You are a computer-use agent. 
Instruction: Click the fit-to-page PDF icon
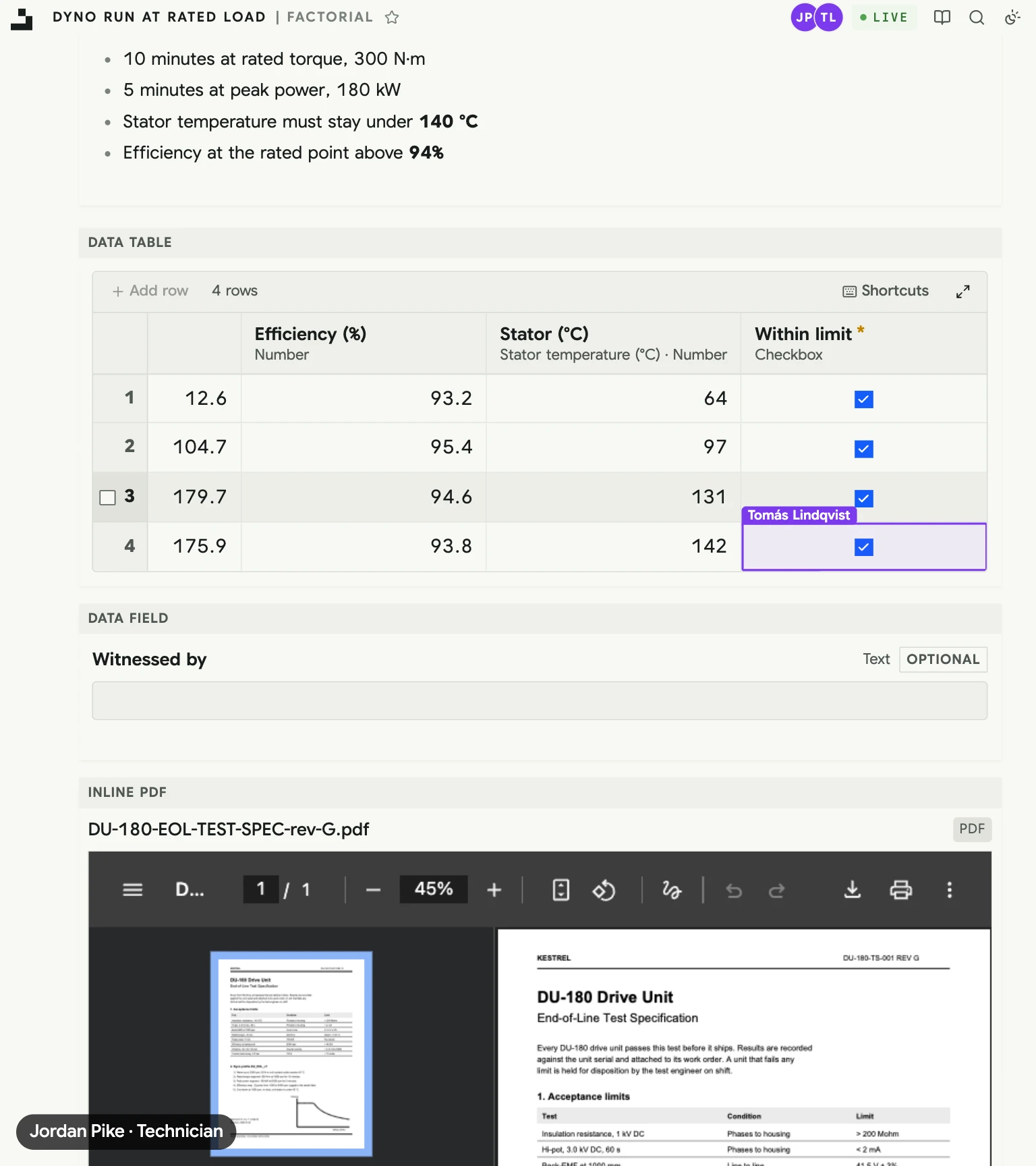point(560,890)
